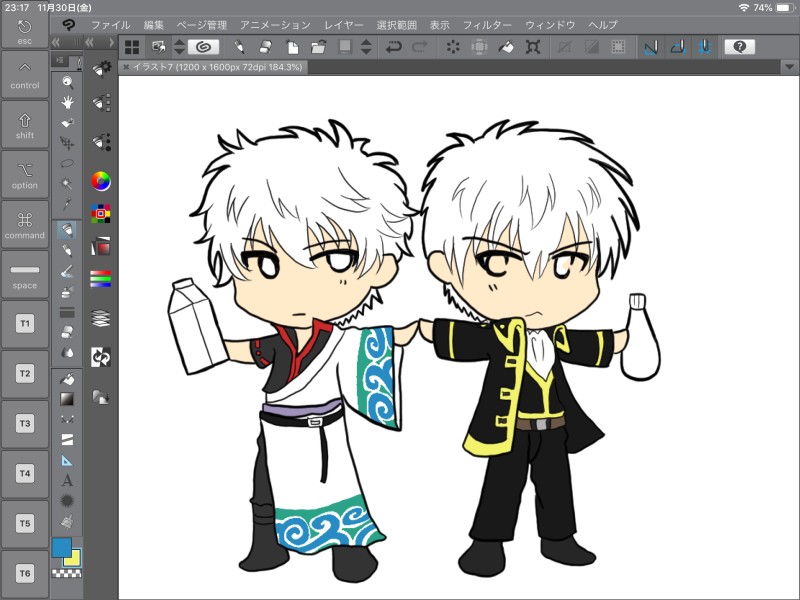
Task: Open the アニメーション menu
Action: pos(275,25)
